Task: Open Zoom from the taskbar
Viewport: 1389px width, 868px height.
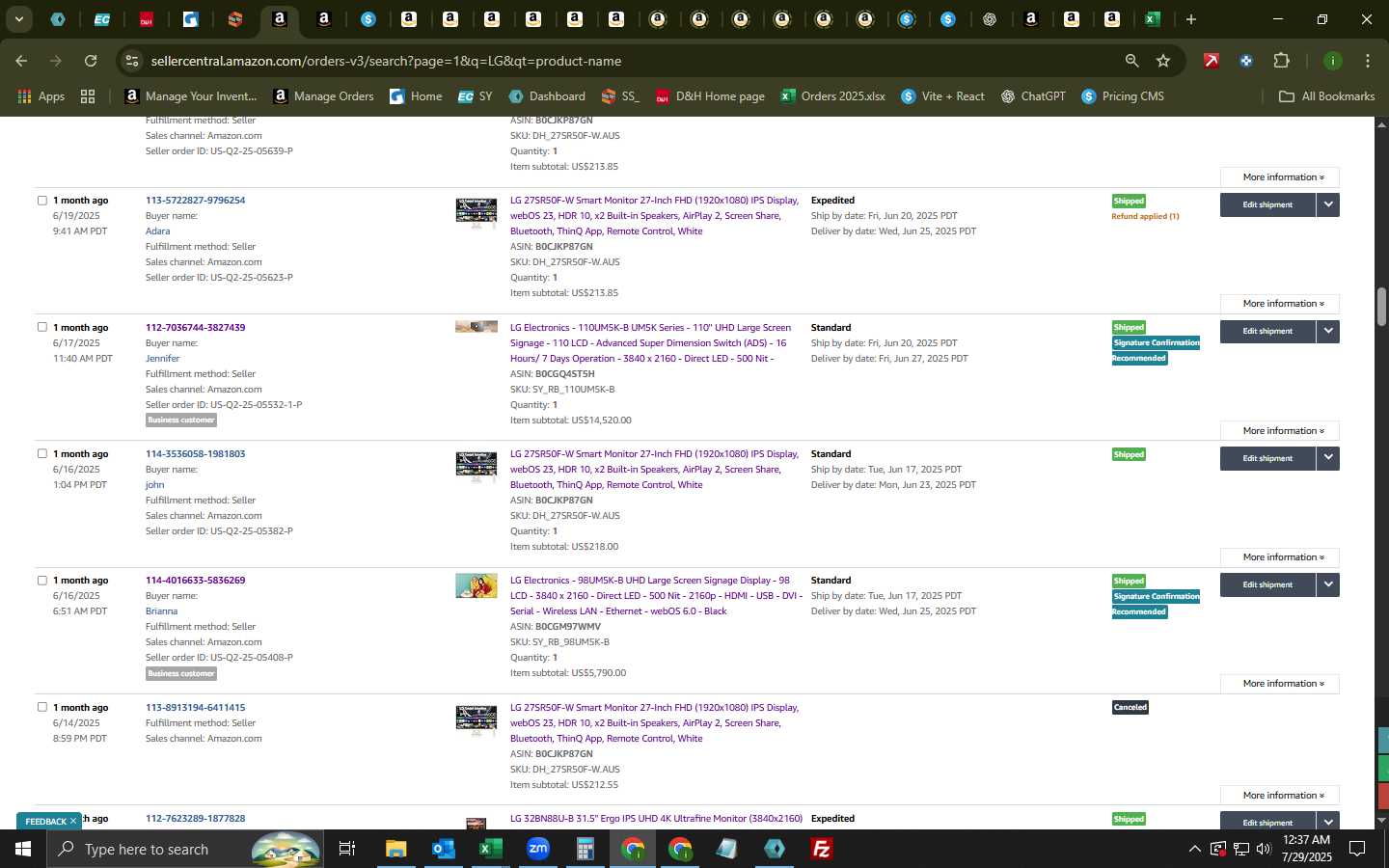Action: (537, 849)
